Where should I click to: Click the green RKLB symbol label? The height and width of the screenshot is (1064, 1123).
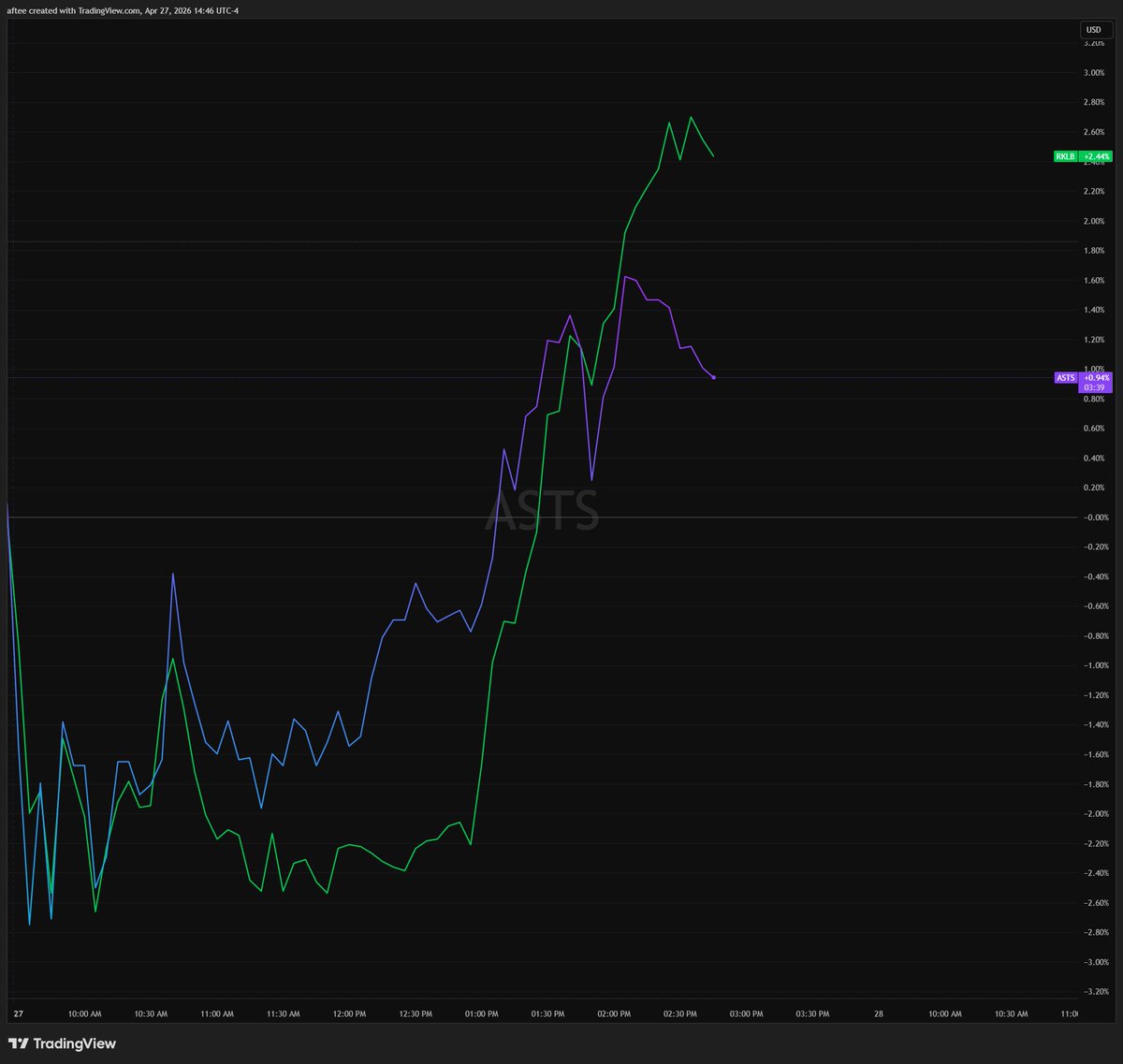point(1066,156)
